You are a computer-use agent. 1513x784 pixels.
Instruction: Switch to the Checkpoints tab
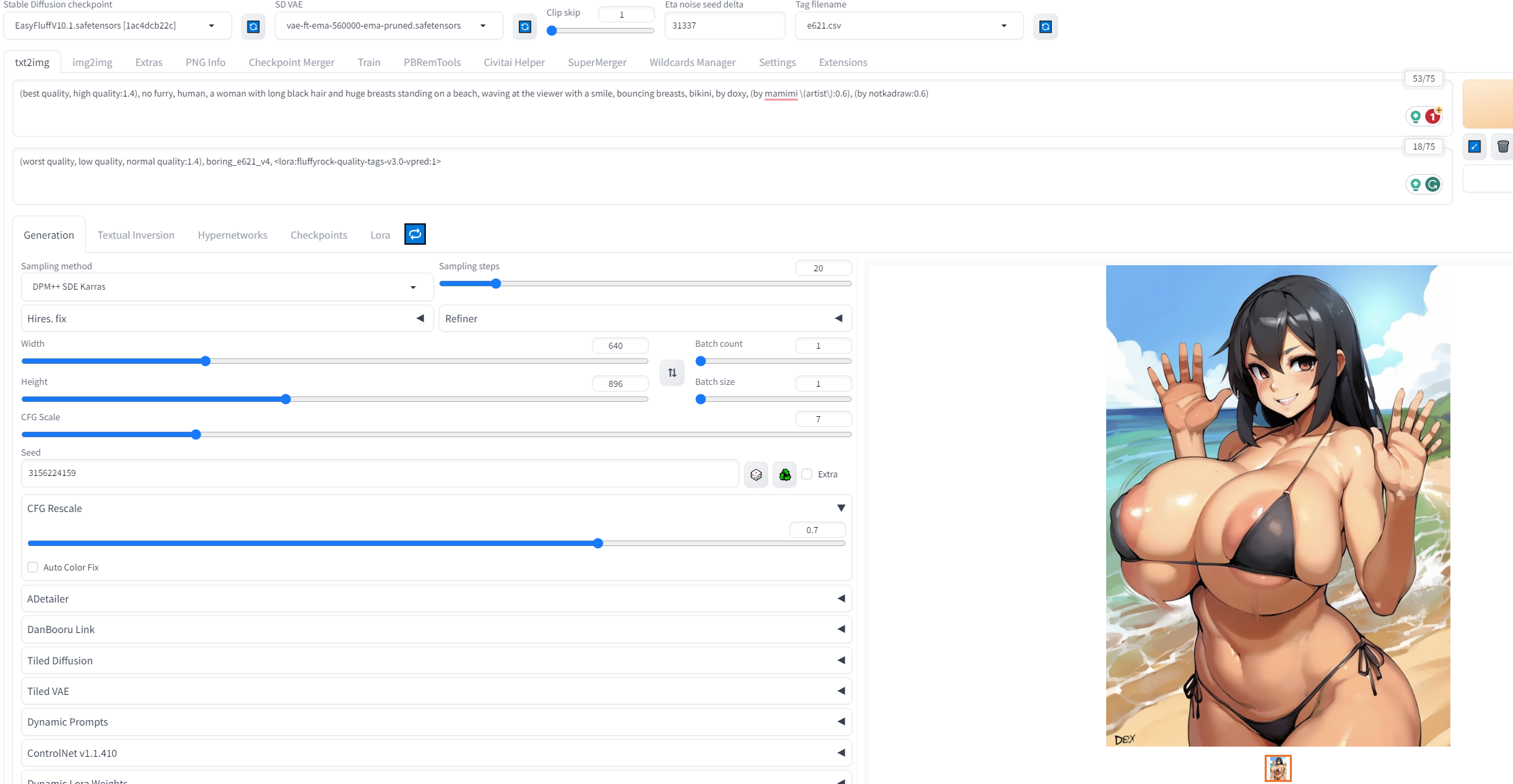pos(319,235)
